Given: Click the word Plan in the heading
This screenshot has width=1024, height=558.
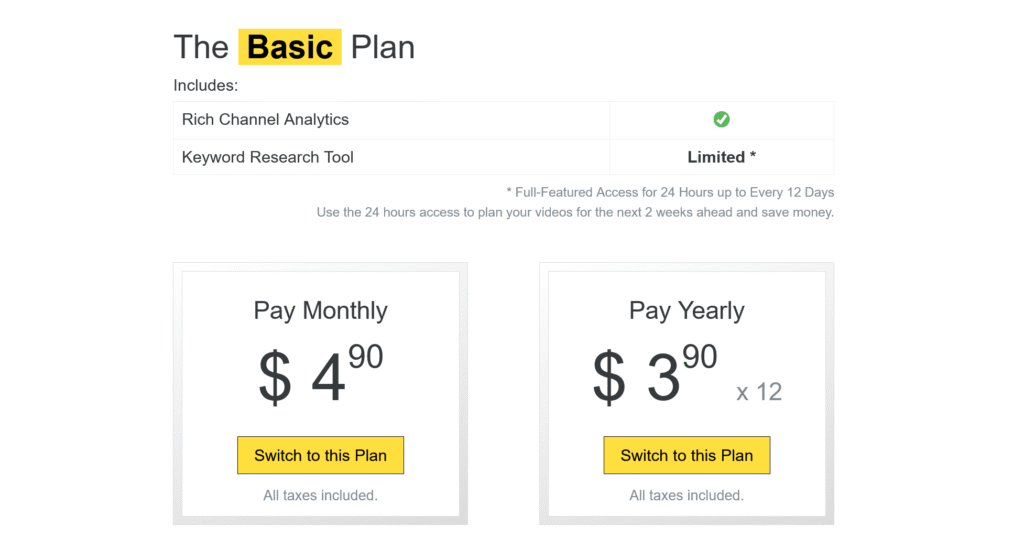Looking at the screenshot, I should pos(383,47).
